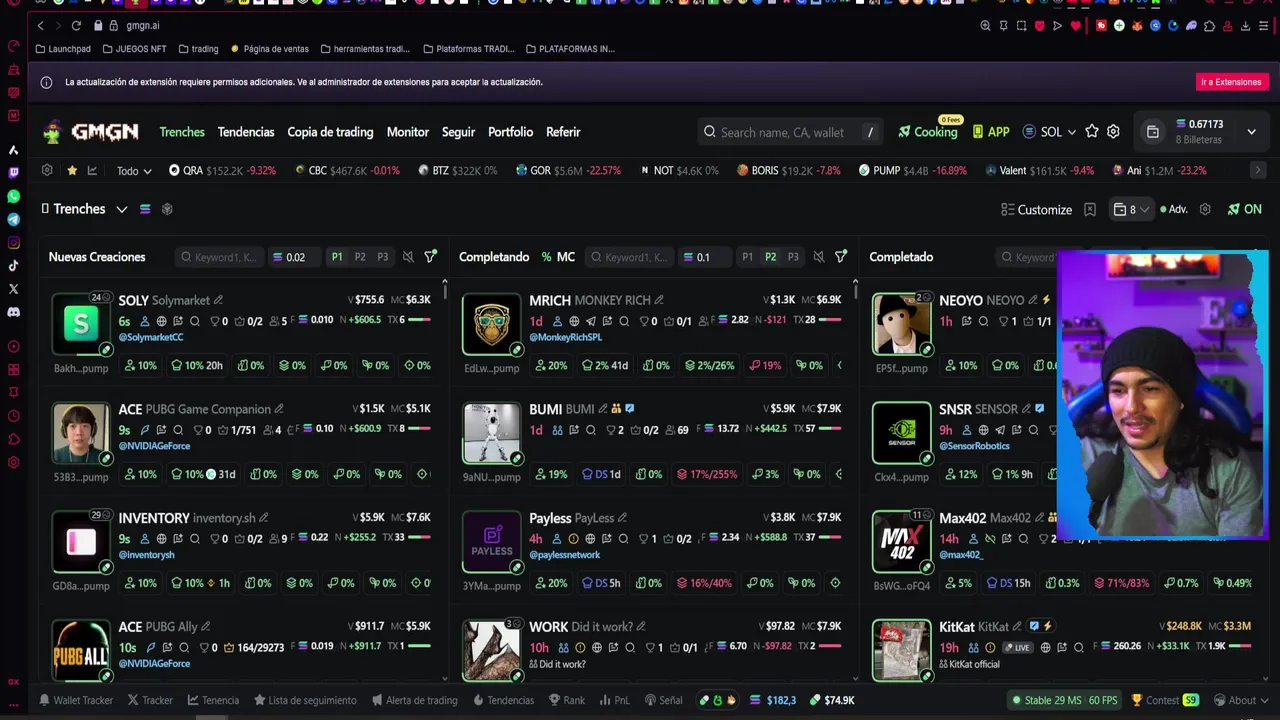1280x720 pixels.
Task: Open TikTok from the browser sidebar
Action: [13, 266]
